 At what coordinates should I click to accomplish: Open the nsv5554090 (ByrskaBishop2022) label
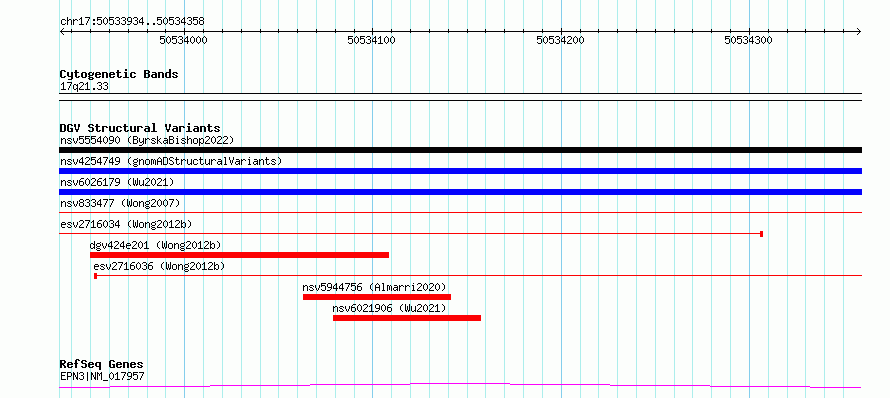coord(146,140)
